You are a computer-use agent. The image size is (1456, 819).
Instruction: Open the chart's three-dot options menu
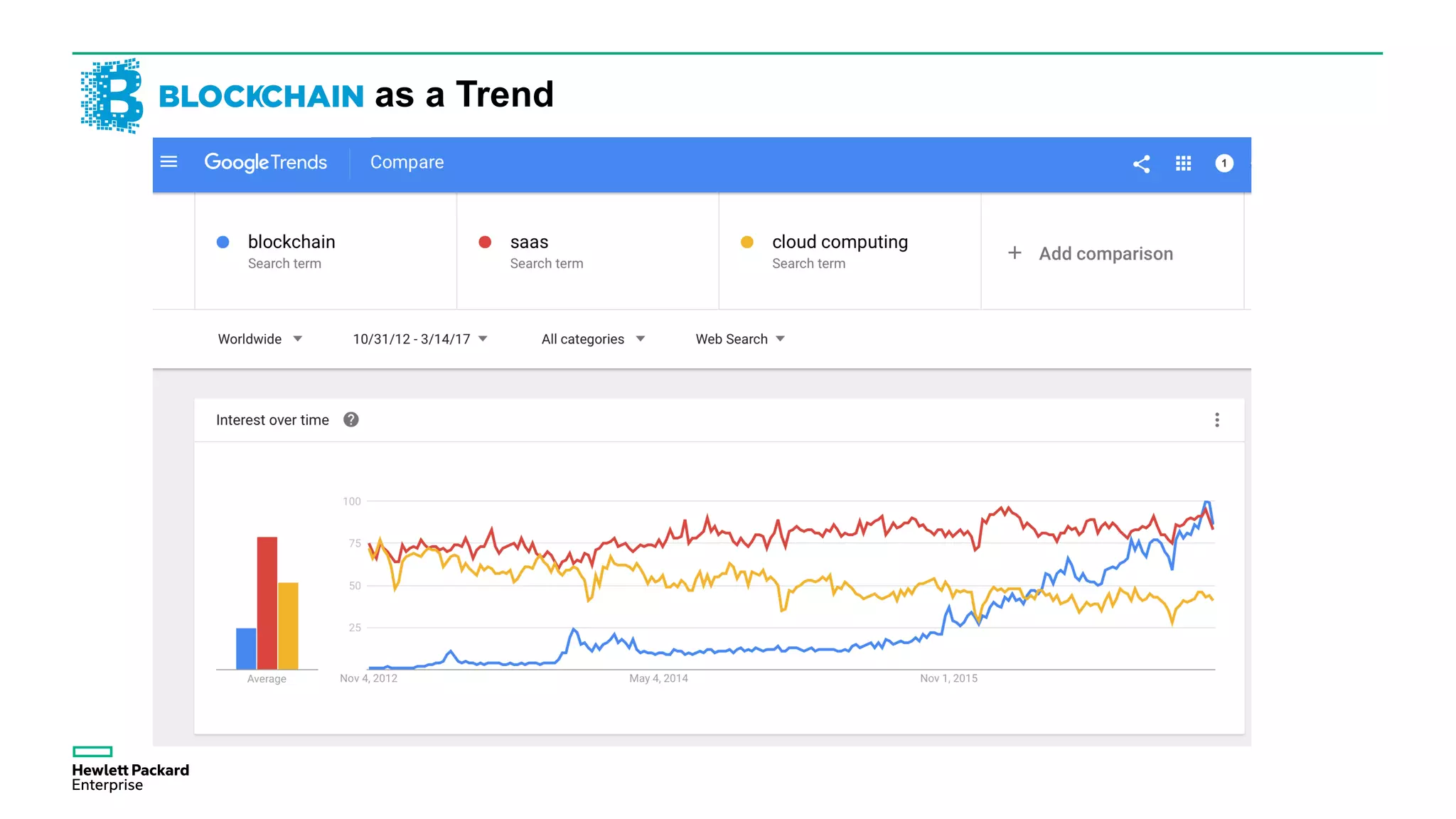1216,420
